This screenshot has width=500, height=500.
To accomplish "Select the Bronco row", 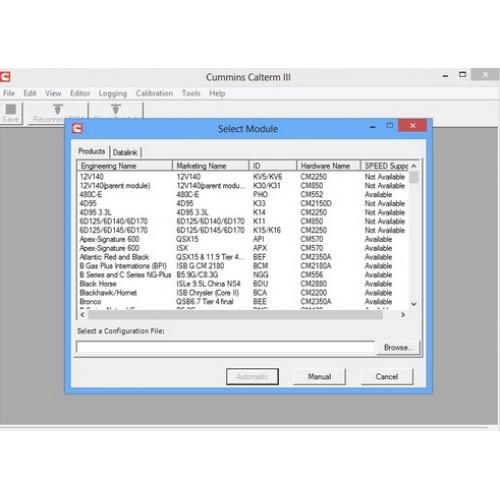I will click(x=242, y=302).
